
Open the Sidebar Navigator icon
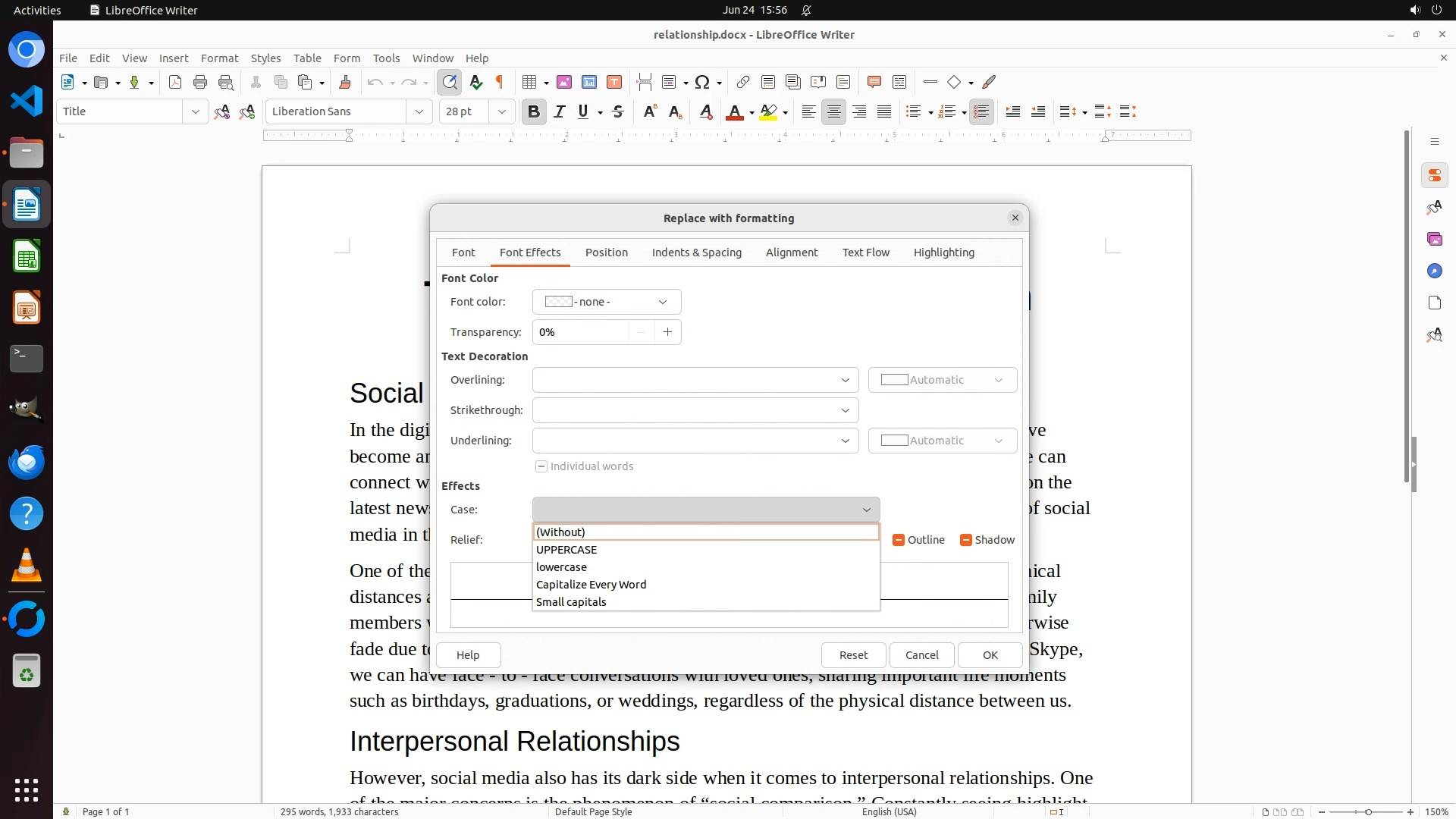click(x=1434, y=271)
